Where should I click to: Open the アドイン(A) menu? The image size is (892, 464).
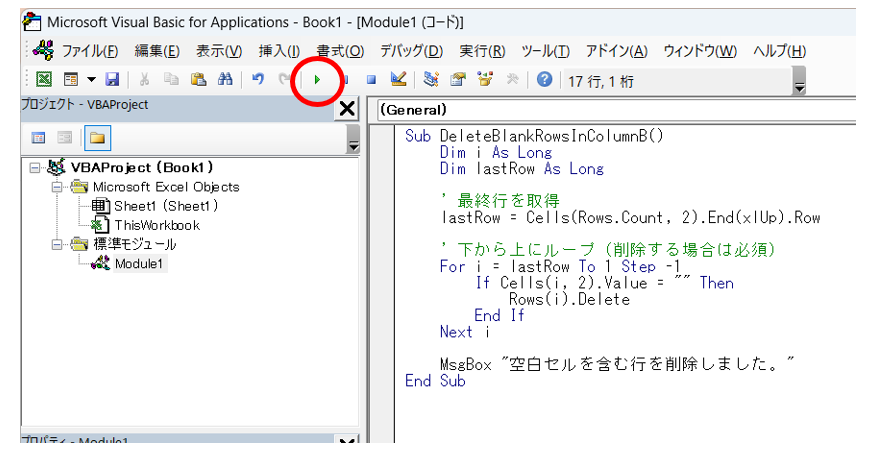pyautogui.click(x=617, y=51)
